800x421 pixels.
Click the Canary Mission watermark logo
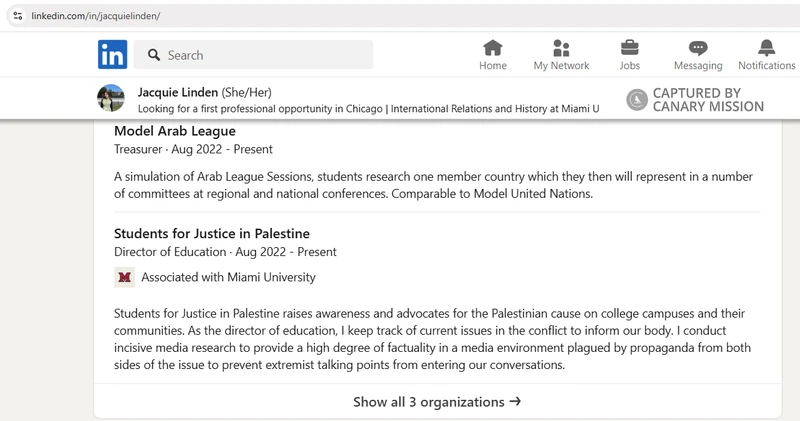click(x=637, y=100)
